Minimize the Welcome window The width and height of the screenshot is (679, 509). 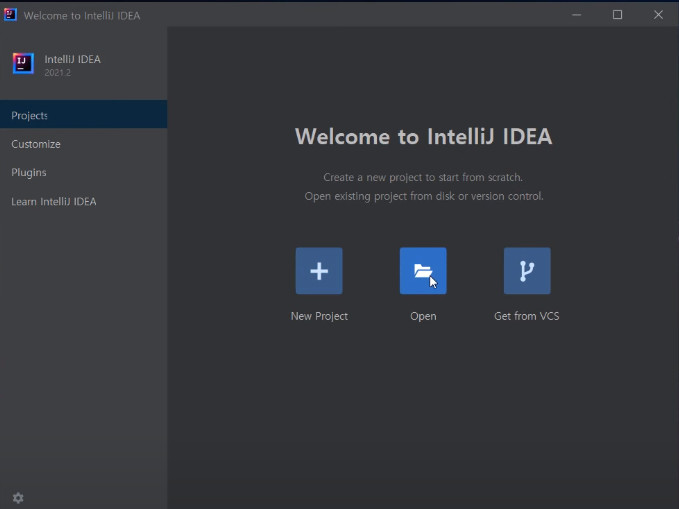576,15
